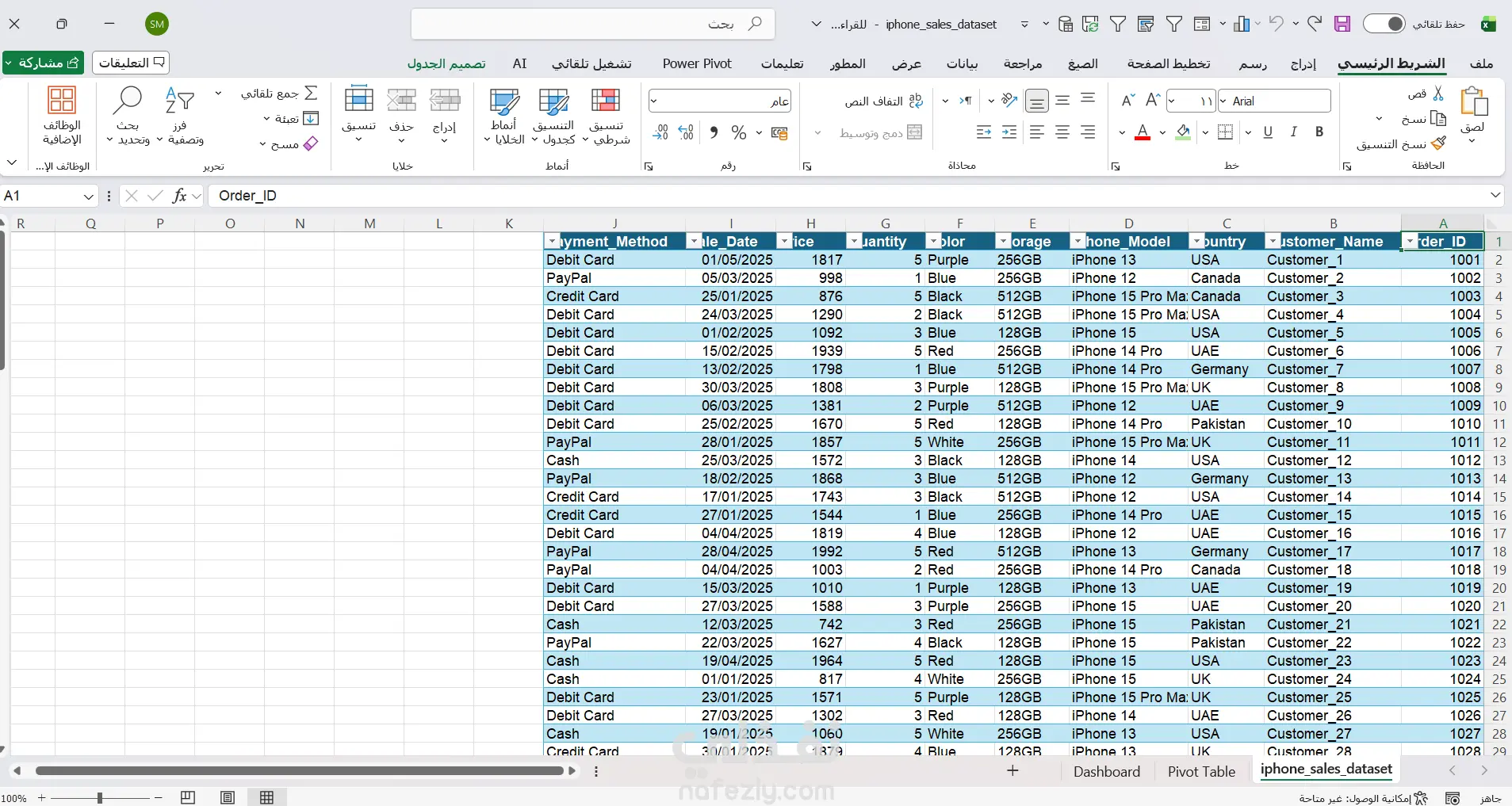Open the Comments button
This screenshot has height=806, width=1512.
131,63
